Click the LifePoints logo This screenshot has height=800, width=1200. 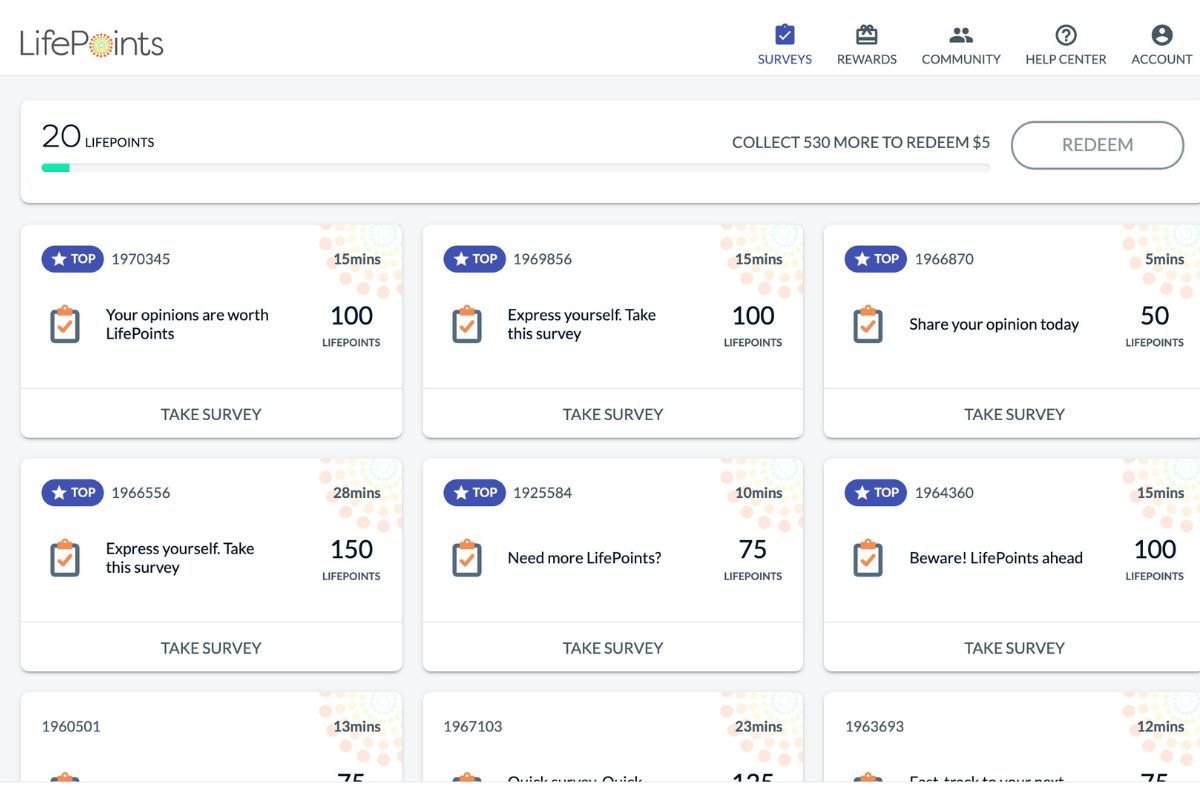90,42
